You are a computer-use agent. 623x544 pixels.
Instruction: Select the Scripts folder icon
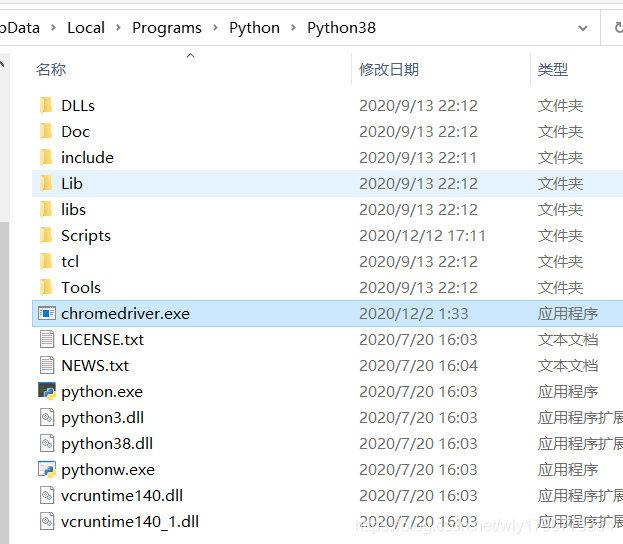(x=46, y=236)
